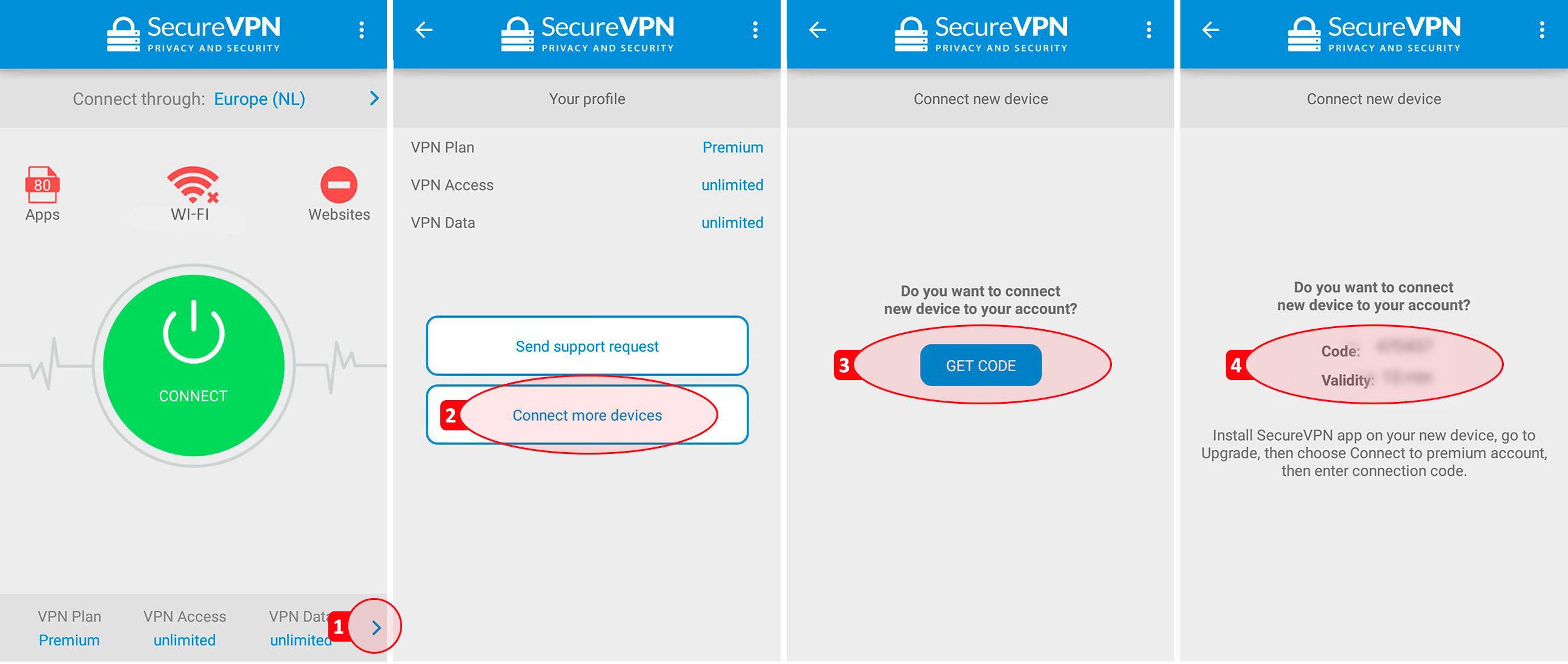Click Connect more devices option
This screenshot has height=664, width=1568.
pyautogui.click(x=588, y=414)
